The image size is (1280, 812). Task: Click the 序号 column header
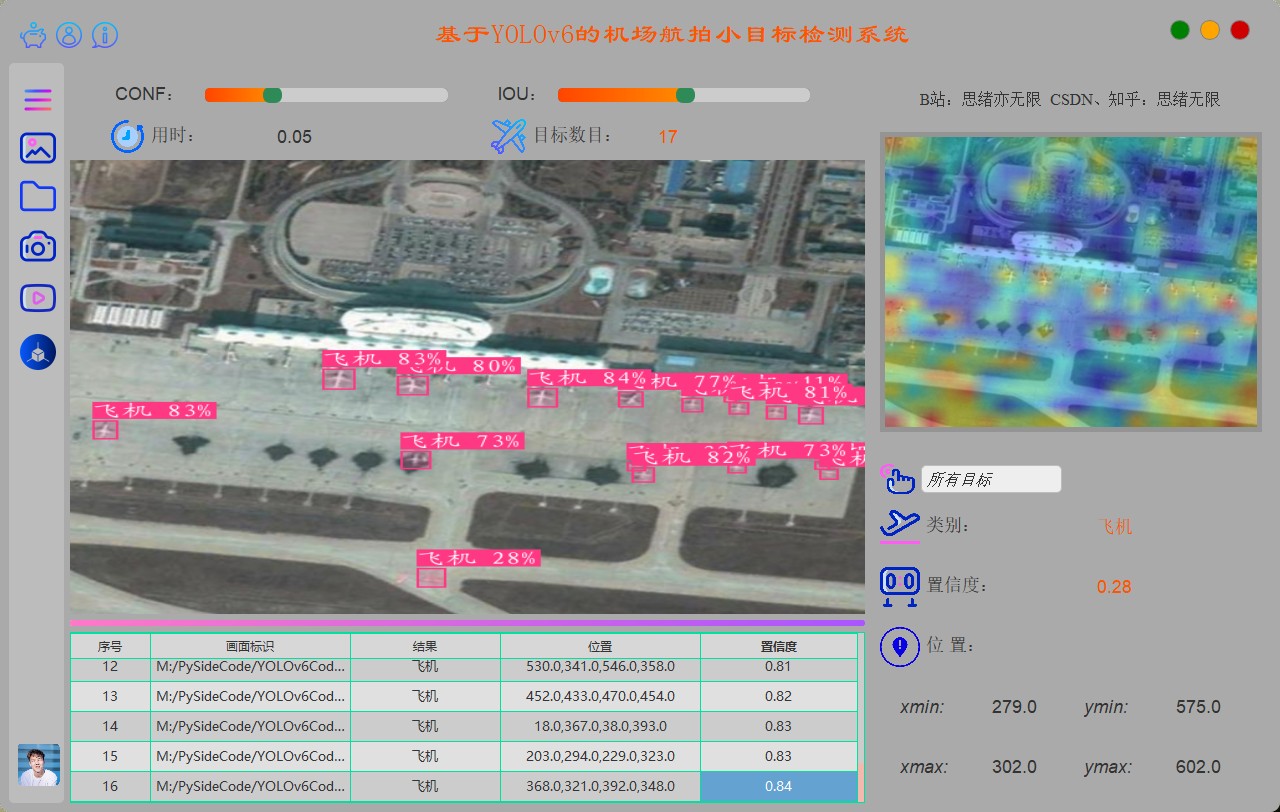pos(110,647)
